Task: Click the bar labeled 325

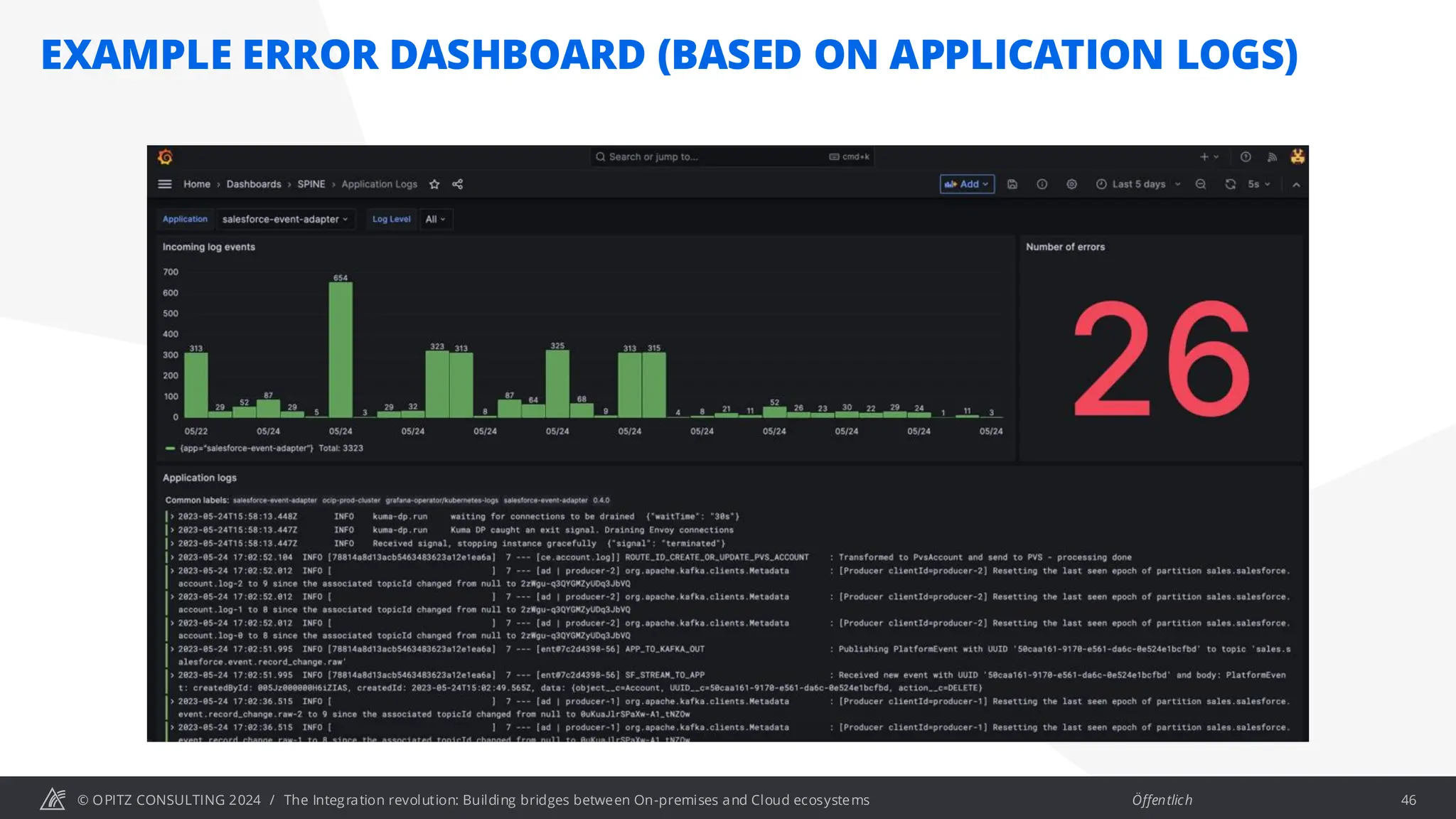Action: pyautogui.click(x=557, y=384)
